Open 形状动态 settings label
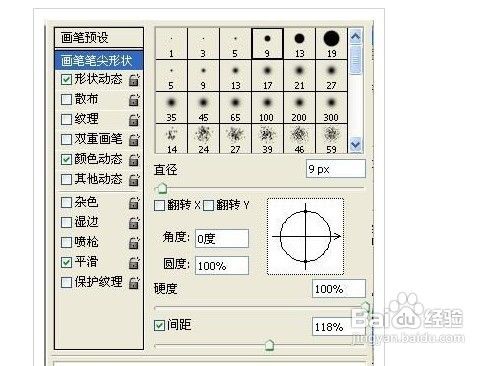This screenshot has height=366, width=495. [98, 79]
